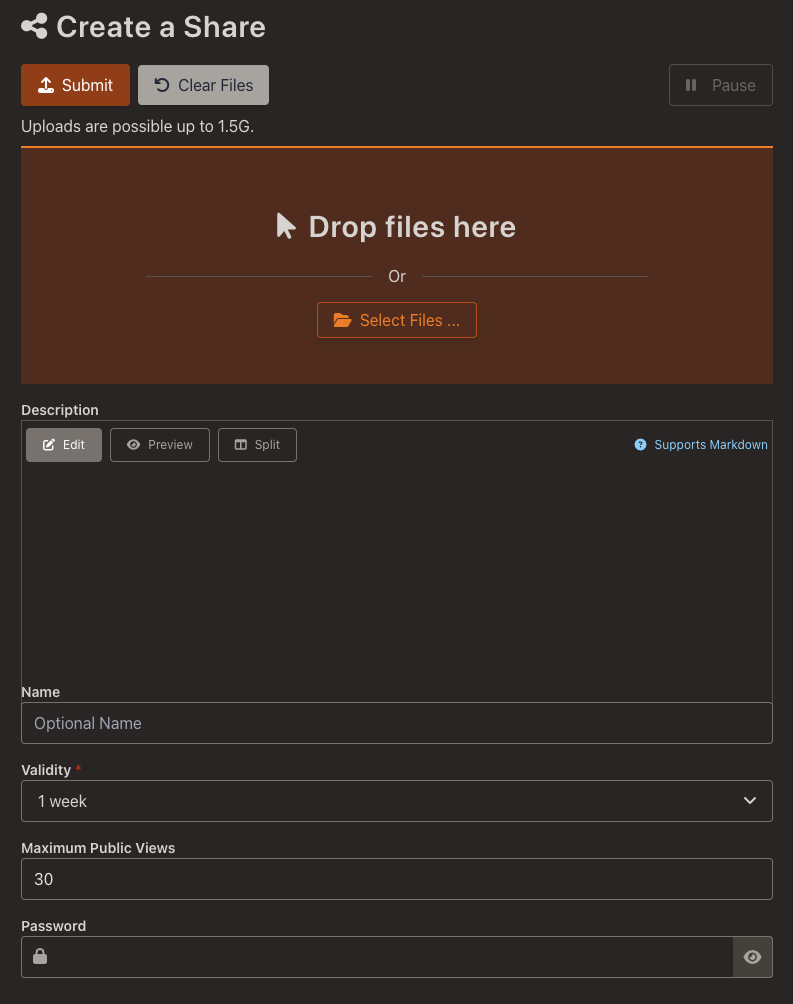Open the Validity dropdown showing 1 week
Screen dimensions: 793x1004
click(380, 801)
